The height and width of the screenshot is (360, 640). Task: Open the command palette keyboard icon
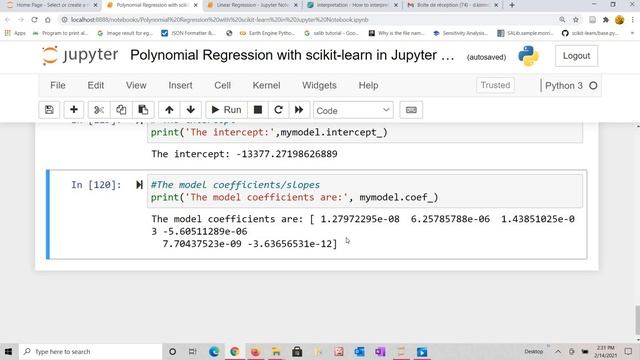tap(411, 110)
